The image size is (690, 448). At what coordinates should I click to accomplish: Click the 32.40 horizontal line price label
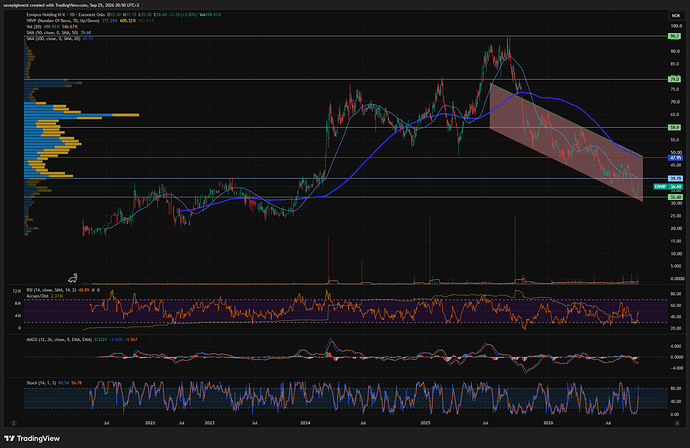coord(675,197)
